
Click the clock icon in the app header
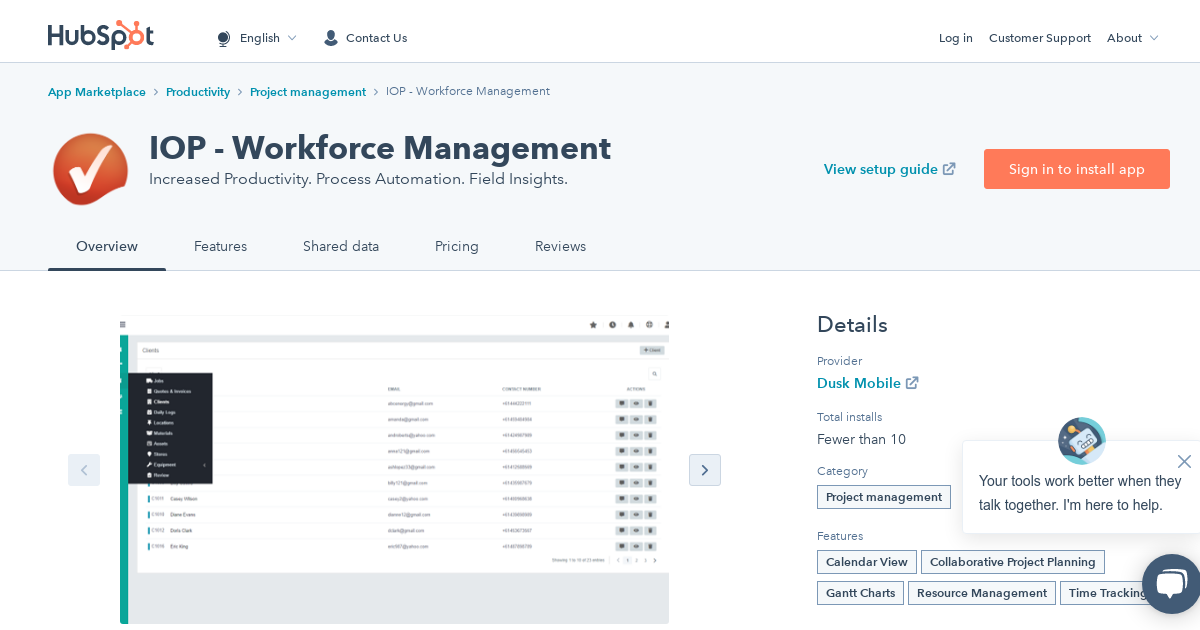[x=613, y=325]
